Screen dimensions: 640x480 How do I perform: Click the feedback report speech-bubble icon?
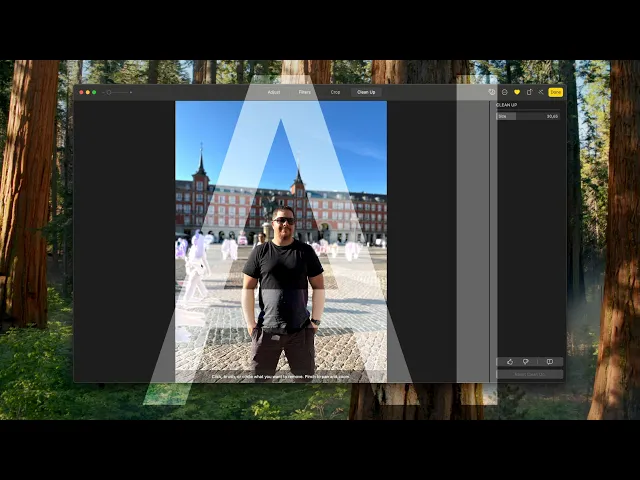[550, 362]
